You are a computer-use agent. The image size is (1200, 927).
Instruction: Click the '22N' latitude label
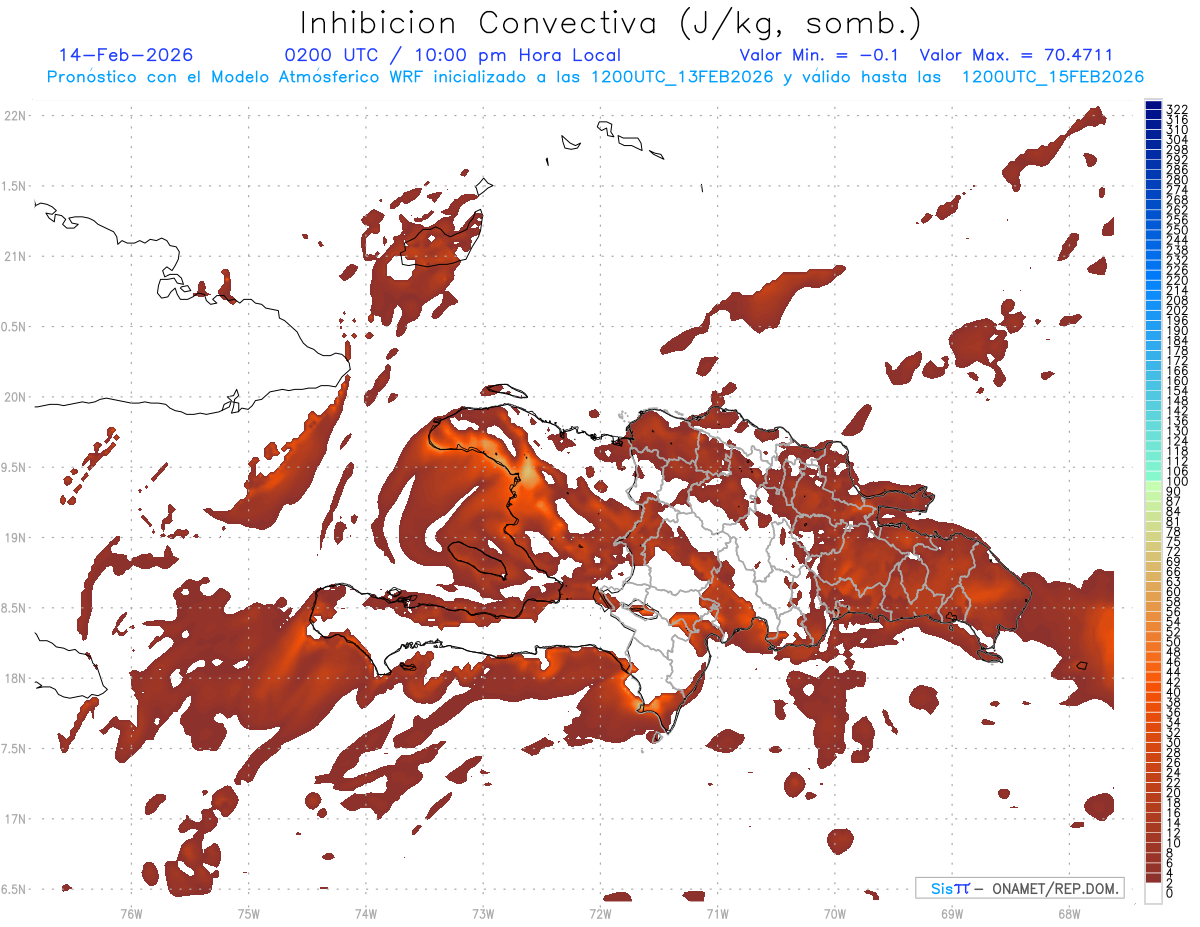click(x=14, y=116)
